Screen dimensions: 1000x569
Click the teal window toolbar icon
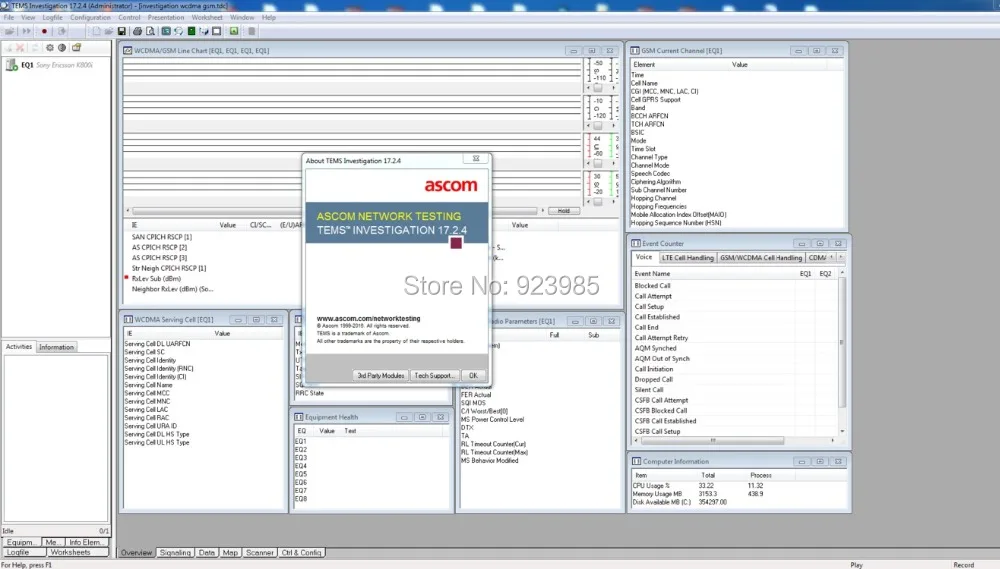[x=166, y=31]
